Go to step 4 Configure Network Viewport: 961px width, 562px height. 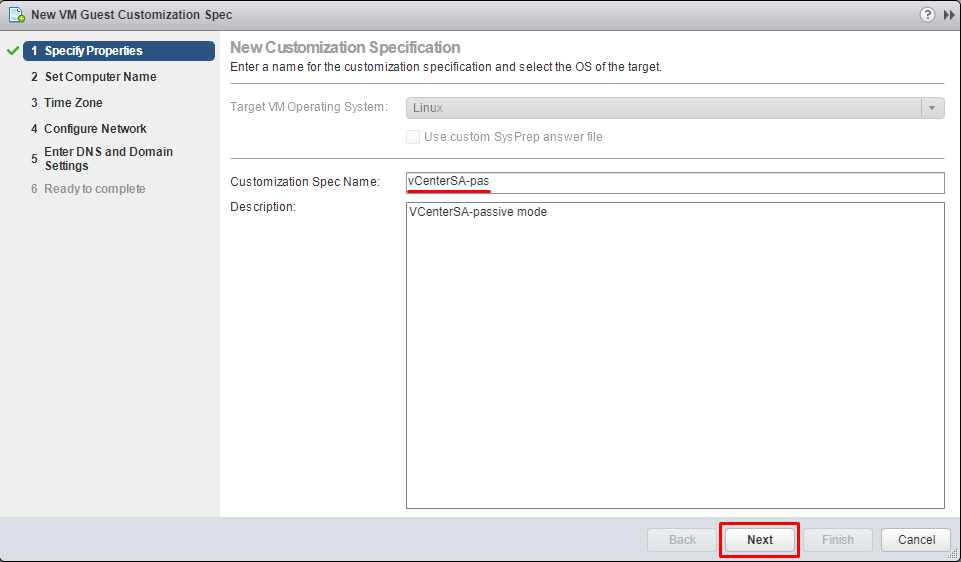(x=89, y=129)
